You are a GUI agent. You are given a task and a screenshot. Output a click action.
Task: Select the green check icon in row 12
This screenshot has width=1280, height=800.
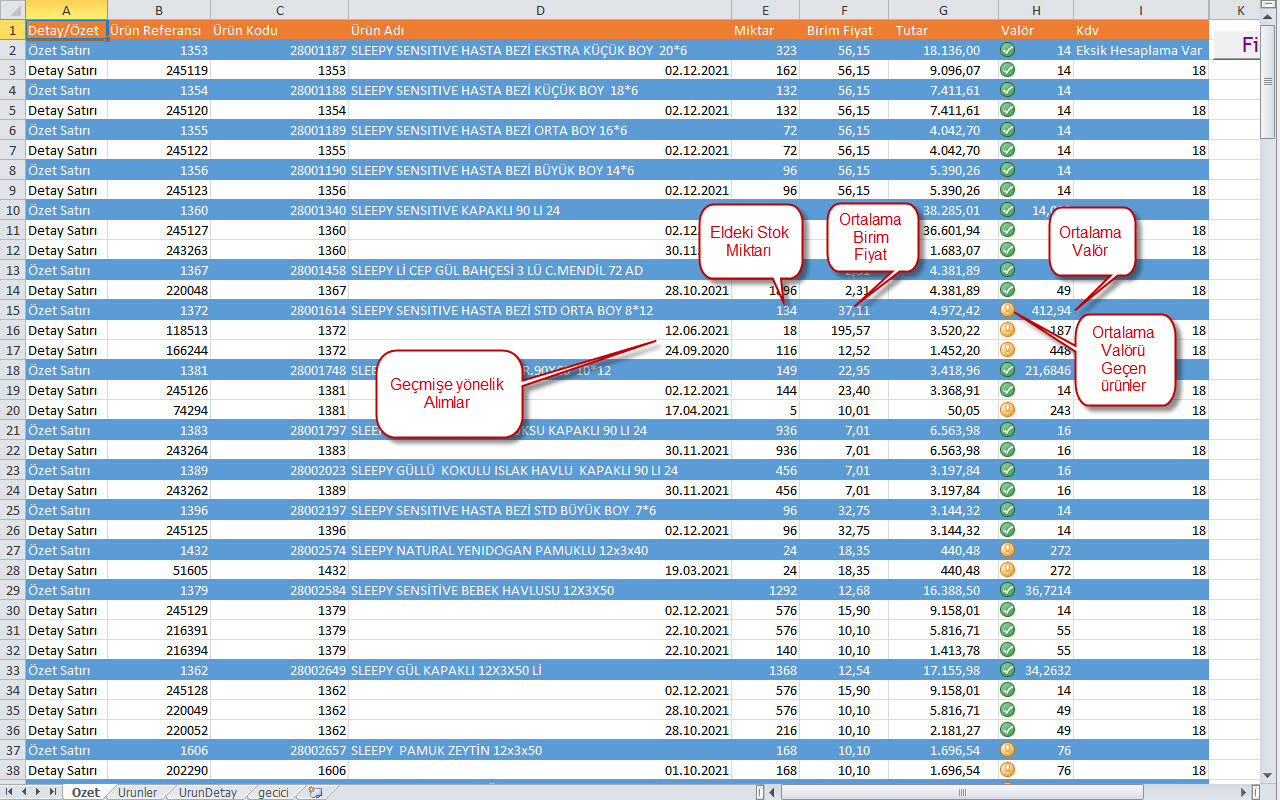(x=1007, y=250)
